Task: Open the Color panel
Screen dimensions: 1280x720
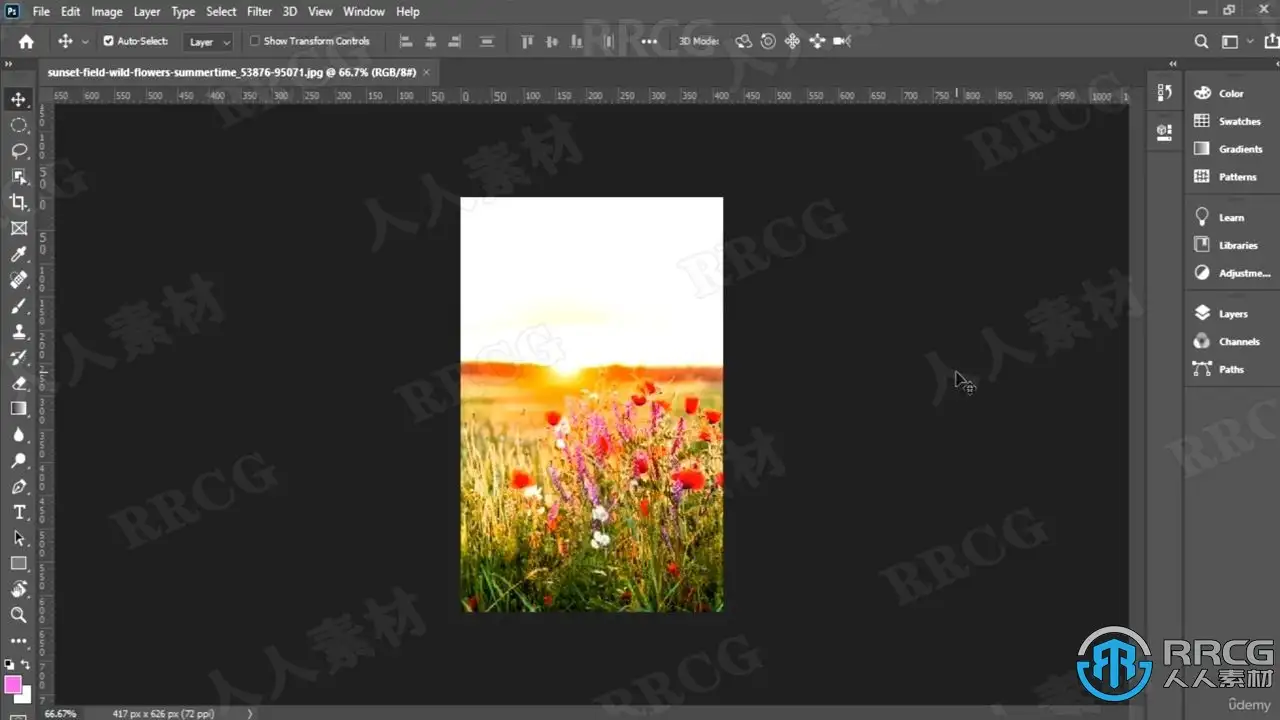Action: pyautogui.click(x=1219, y=93)
